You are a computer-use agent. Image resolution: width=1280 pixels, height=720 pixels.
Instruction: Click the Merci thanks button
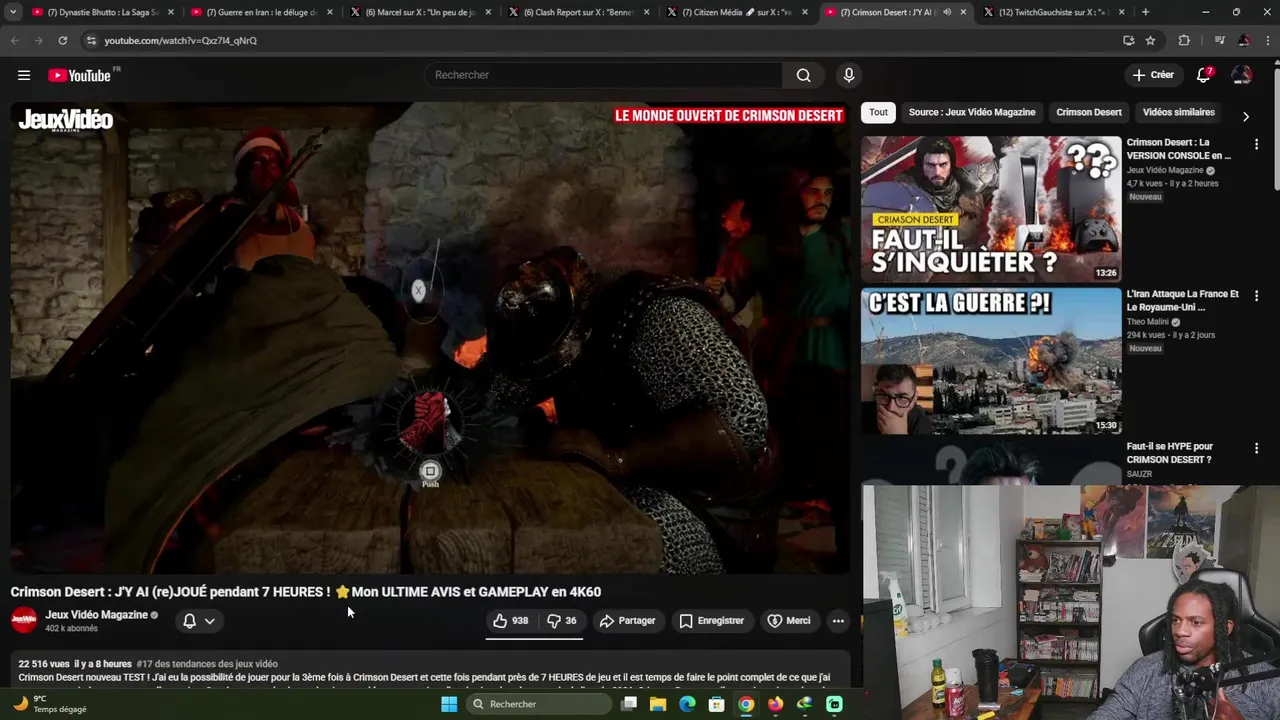point(788,621)
